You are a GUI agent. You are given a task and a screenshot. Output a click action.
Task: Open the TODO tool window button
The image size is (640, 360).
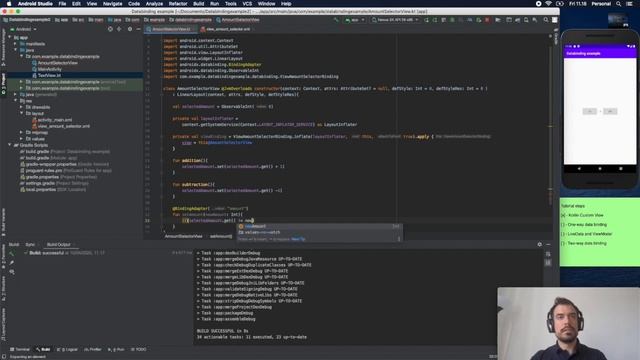point(139,349)
